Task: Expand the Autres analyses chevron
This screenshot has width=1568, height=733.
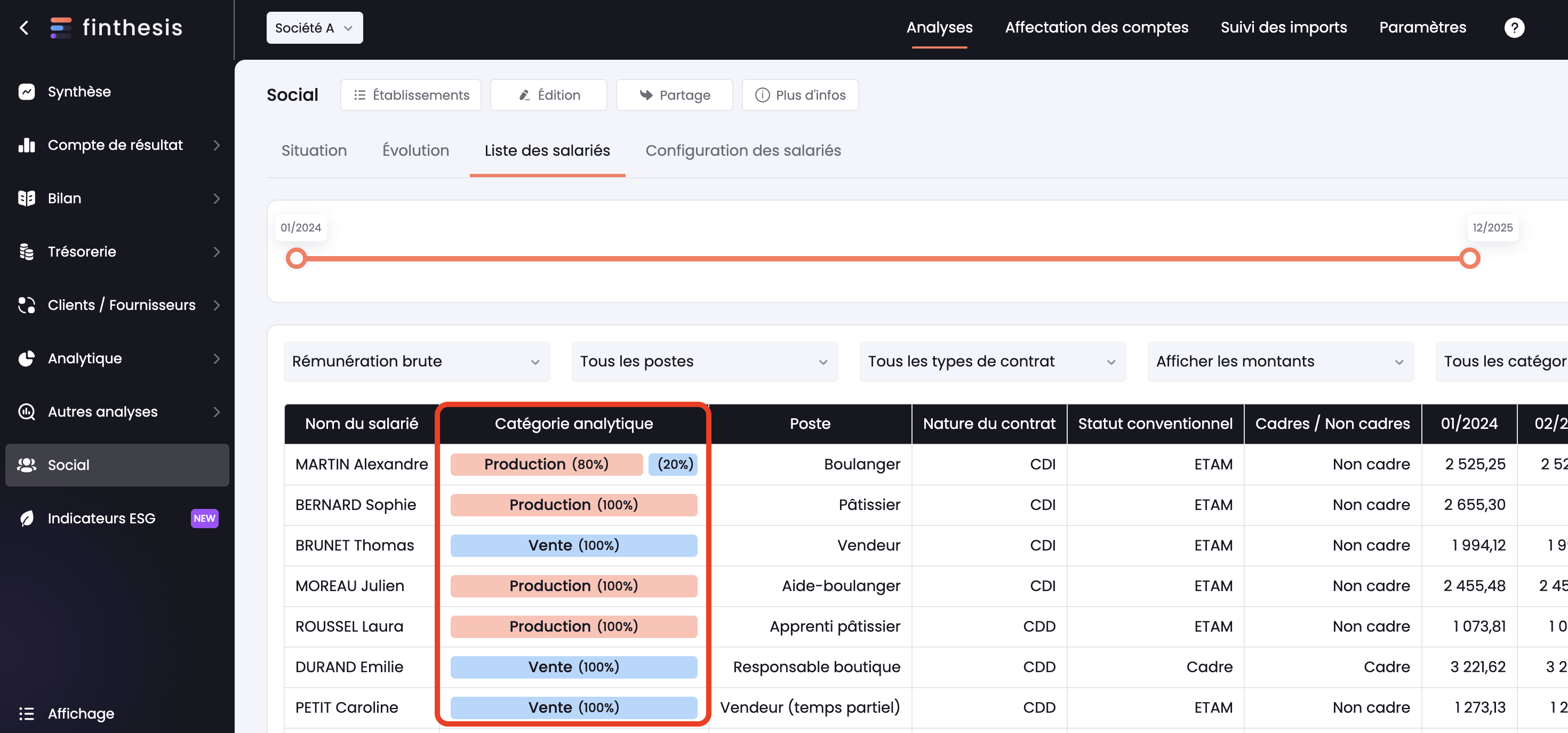Action: click(217, 411)
